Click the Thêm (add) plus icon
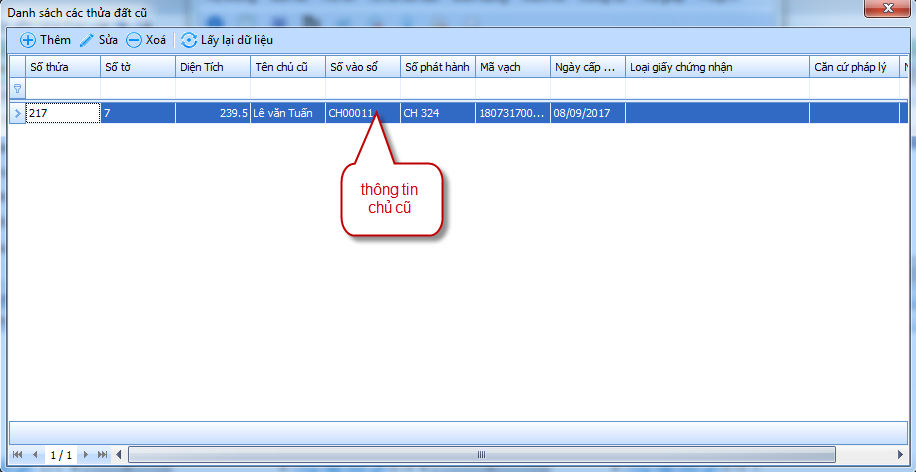This screenshot has height=472, width=916. click(x=27, y=40)
